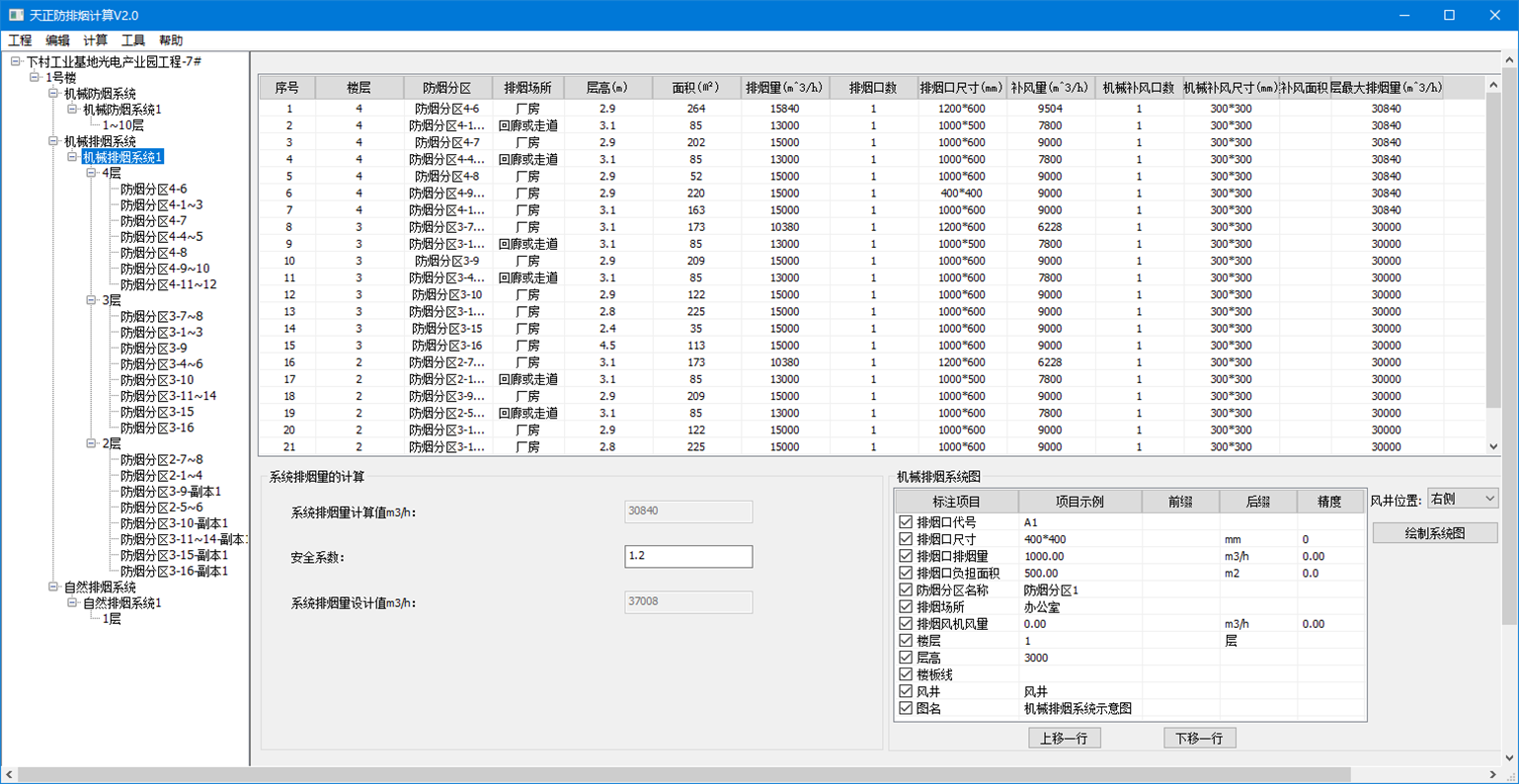Image resolution: width=1519 pixels, height=784 pixels.
Task: Click the 机械排烟系统示意图 example cell
Action: (x=1079, y=708)
